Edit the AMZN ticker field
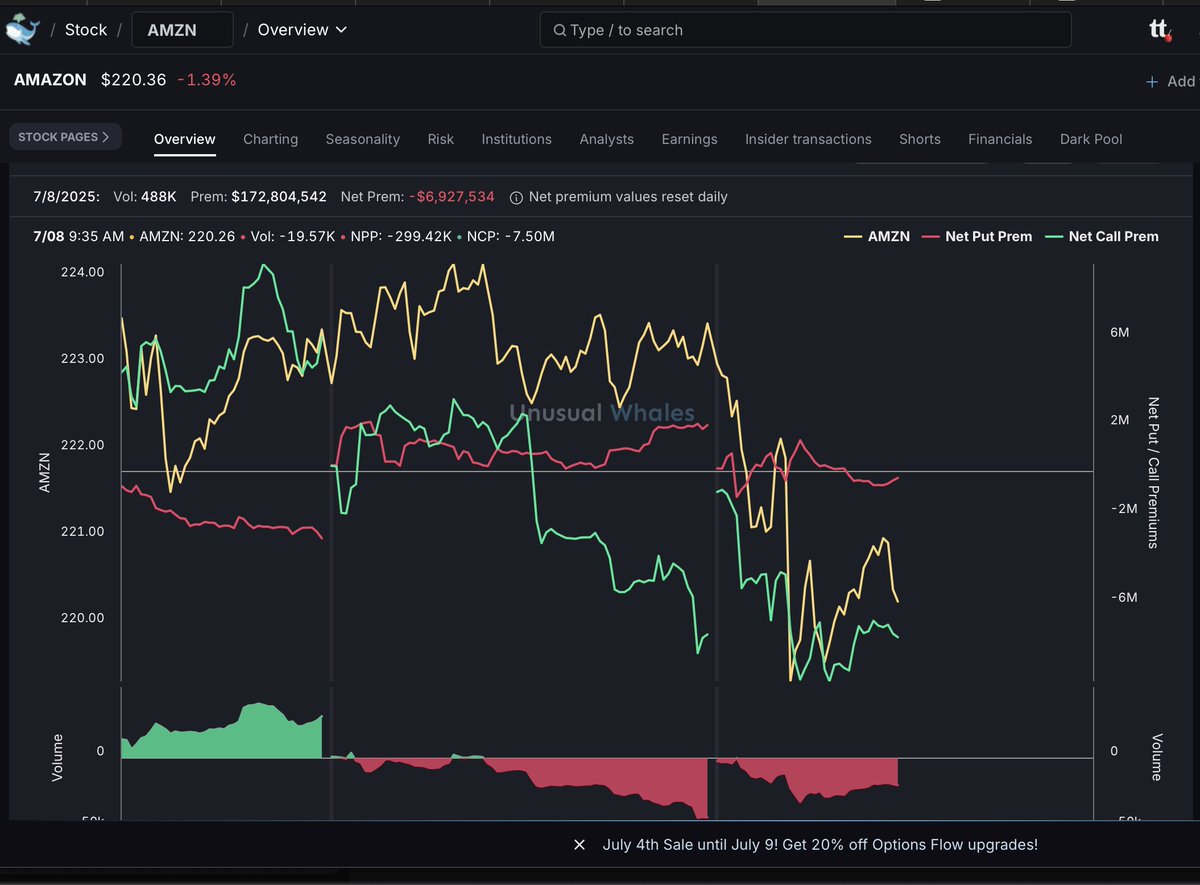Screen dimensions: 1200x885 (183, 30)
